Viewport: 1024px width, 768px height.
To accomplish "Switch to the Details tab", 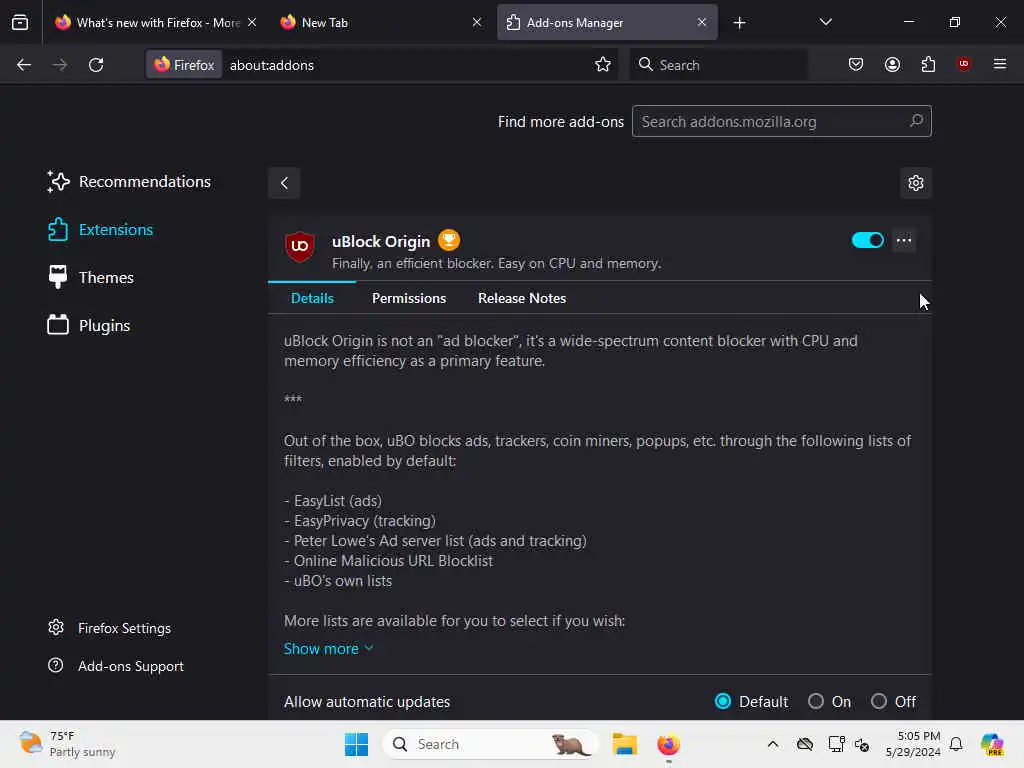I will 312,298.
